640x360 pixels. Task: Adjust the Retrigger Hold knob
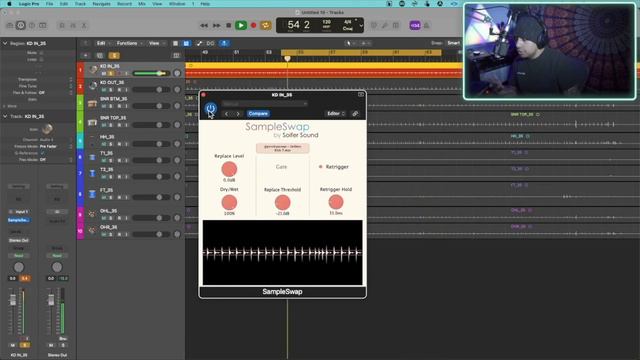pyautogui.click(x=336, y=202)
